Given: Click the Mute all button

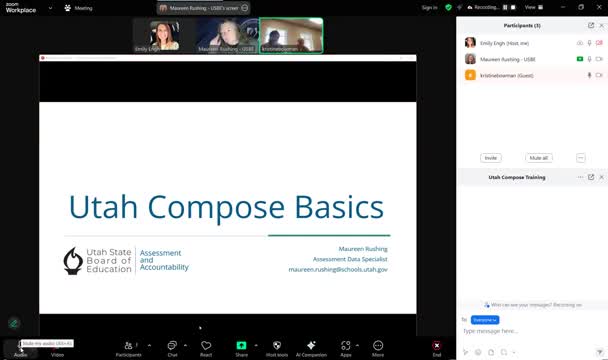Looking at the screenshot, I should coord(539,158).
